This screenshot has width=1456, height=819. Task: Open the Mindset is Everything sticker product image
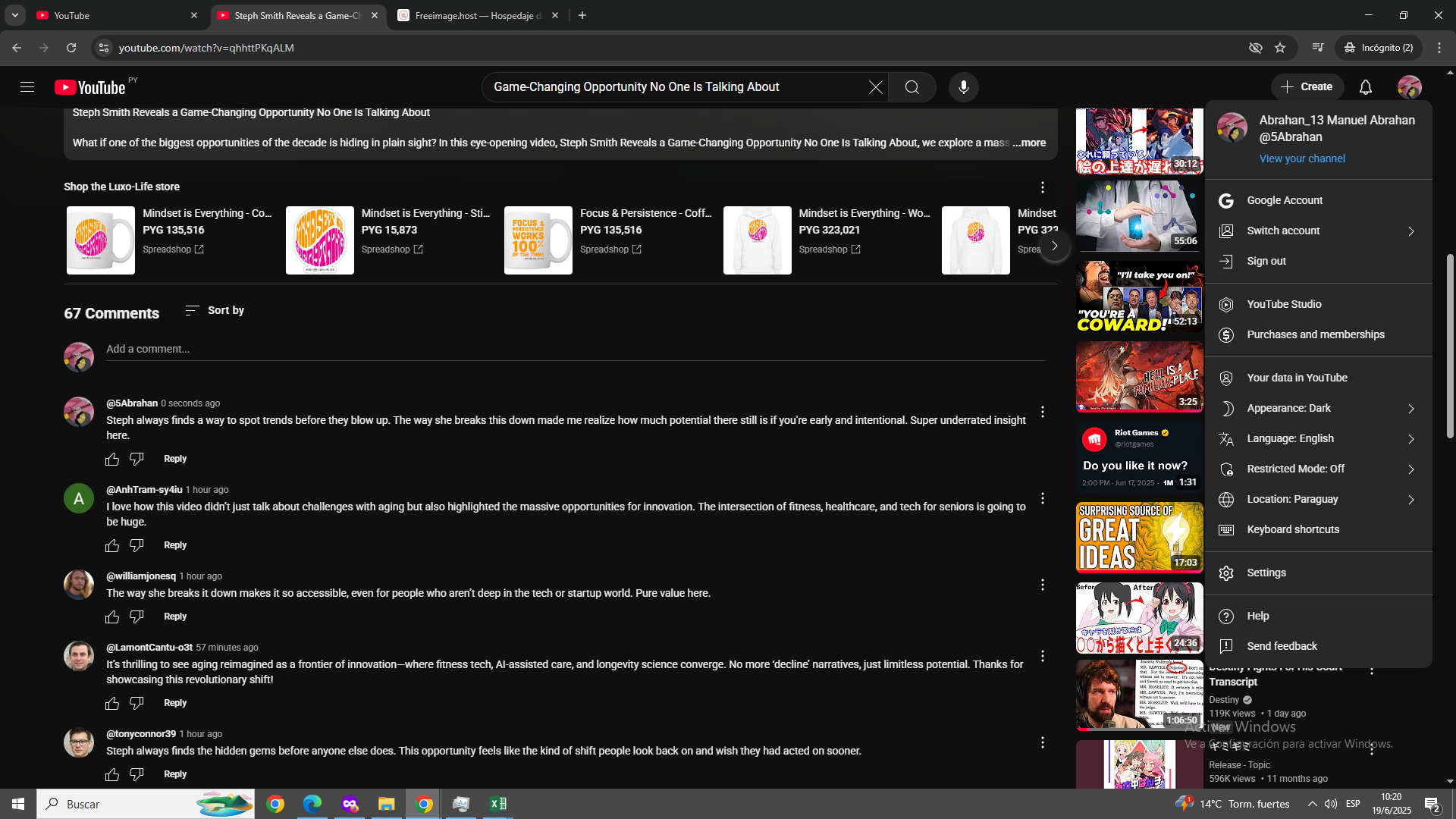(320, 240)
